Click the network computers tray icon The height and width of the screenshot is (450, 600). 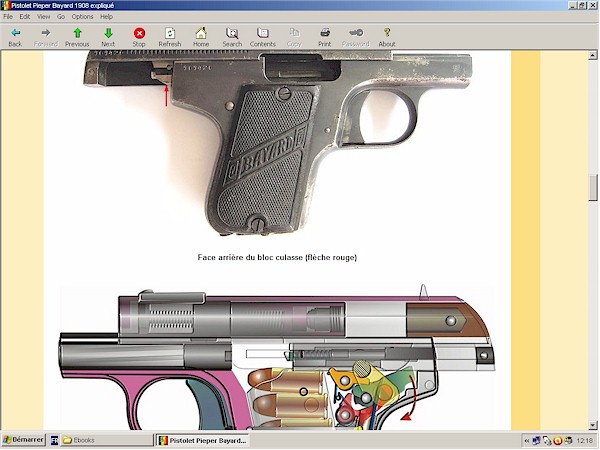click(536, 441)
